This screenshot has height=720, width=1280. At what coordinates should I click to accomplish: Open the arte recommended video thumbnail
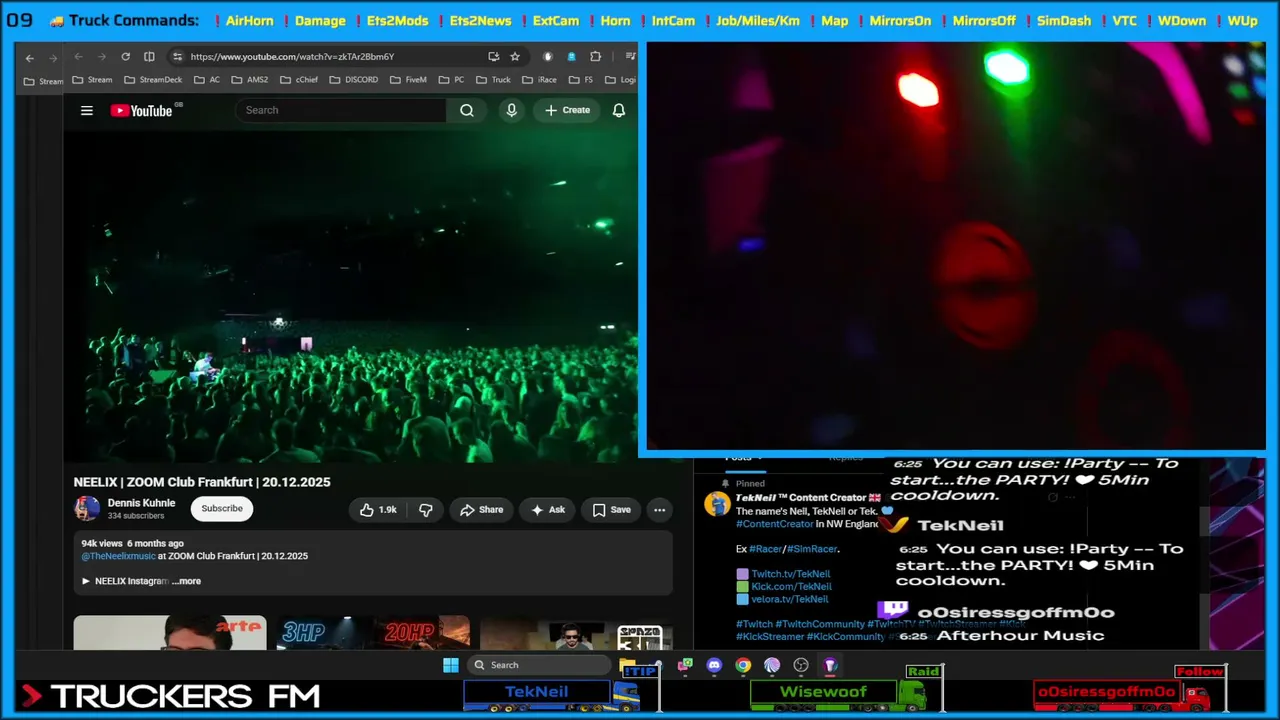(x=170, y=633)
